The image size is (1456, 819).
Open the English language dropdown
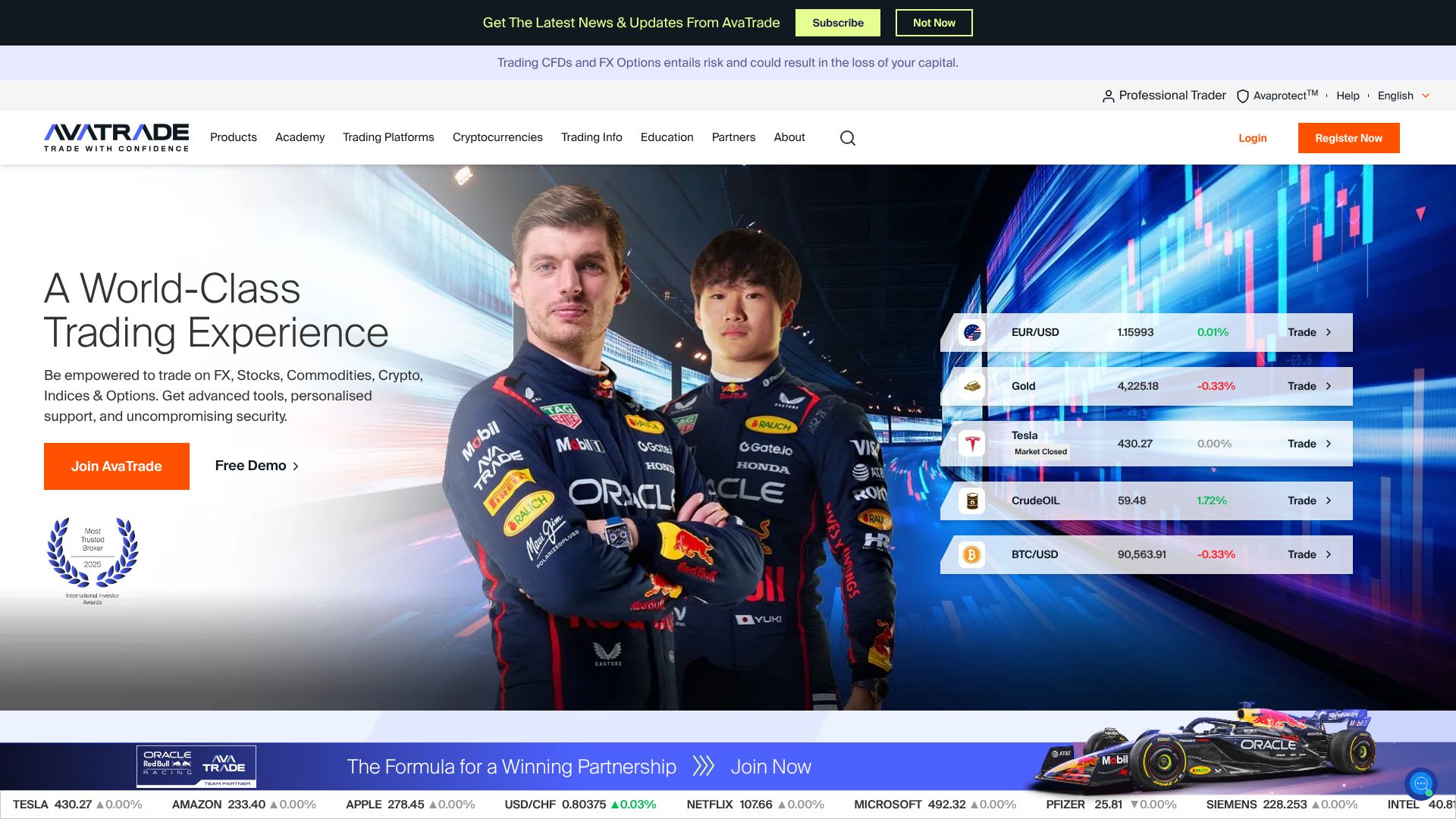(1403, 96)
